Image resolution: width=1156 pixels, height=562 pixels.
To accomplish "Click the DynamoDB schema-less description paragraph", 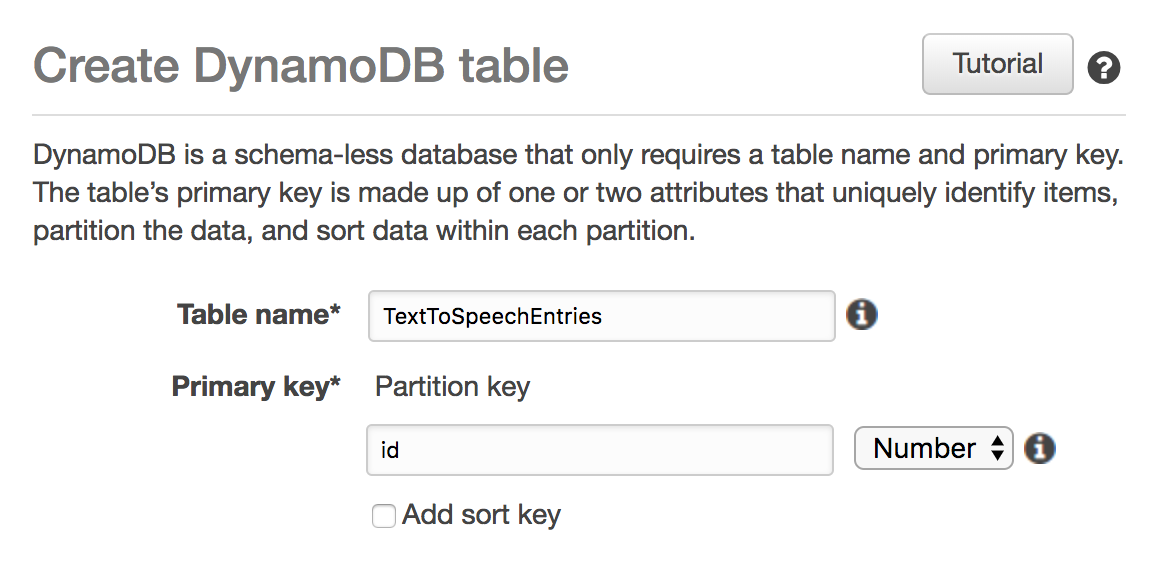I will 578,192.
